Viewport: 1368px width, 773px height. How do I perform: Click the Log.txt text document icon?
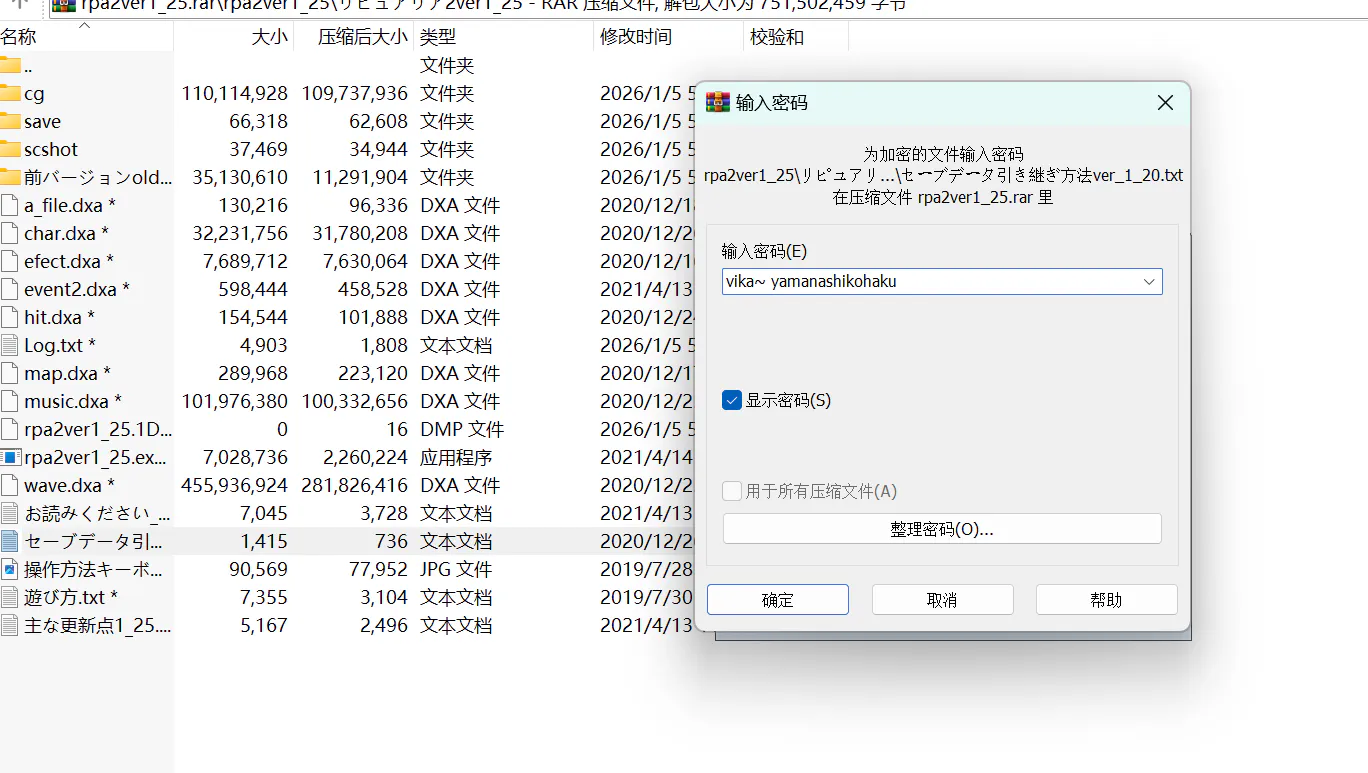click(x=10, y=345)
